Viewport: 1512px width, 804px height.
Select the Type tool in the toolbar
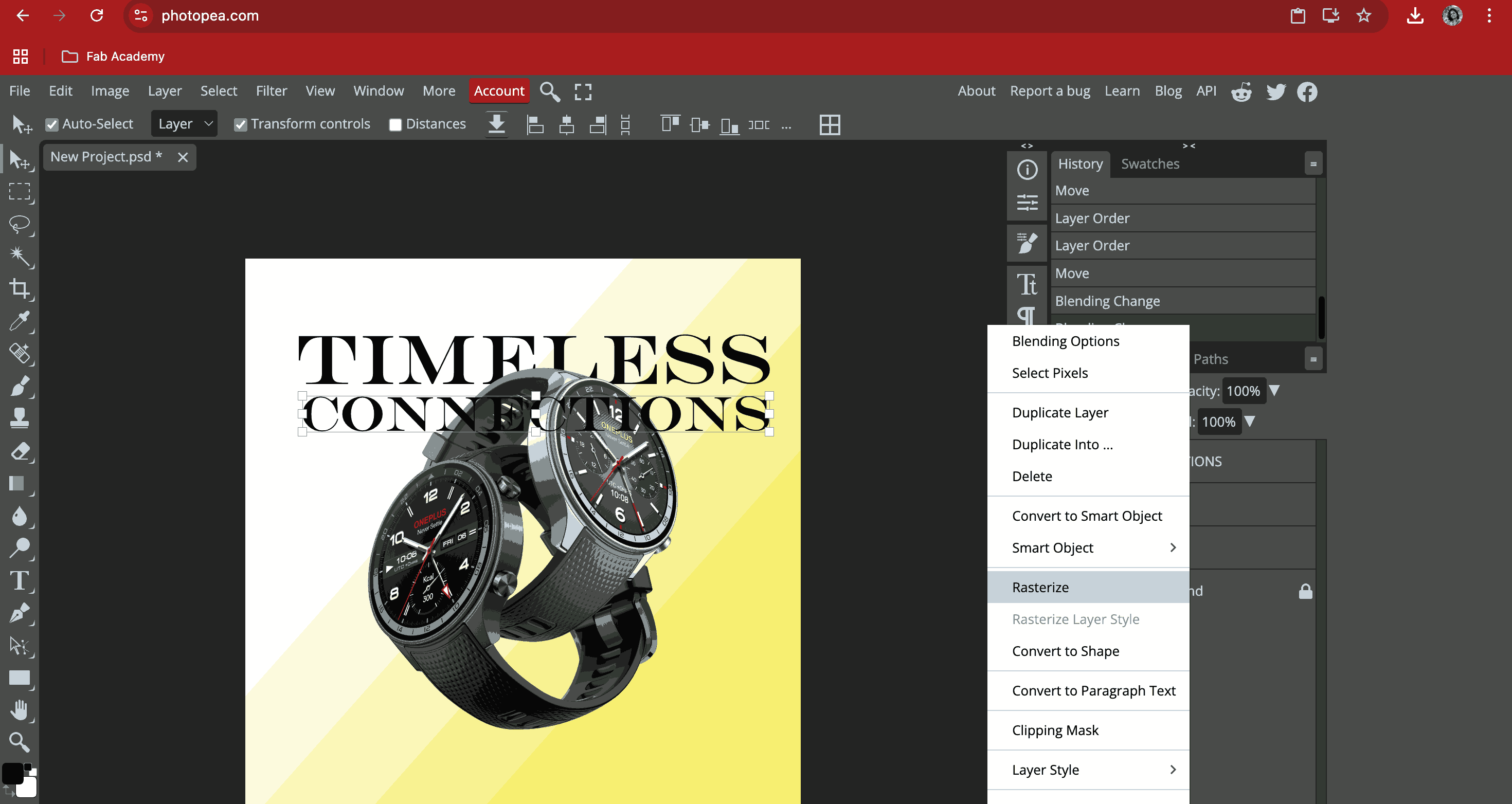click(x=20, y=581)
